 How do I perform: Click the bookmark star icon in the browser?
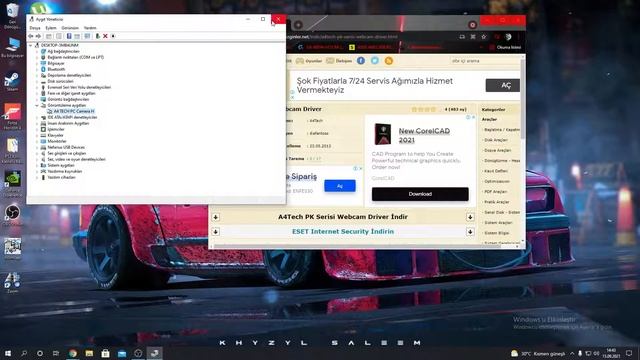coord(484,37)
